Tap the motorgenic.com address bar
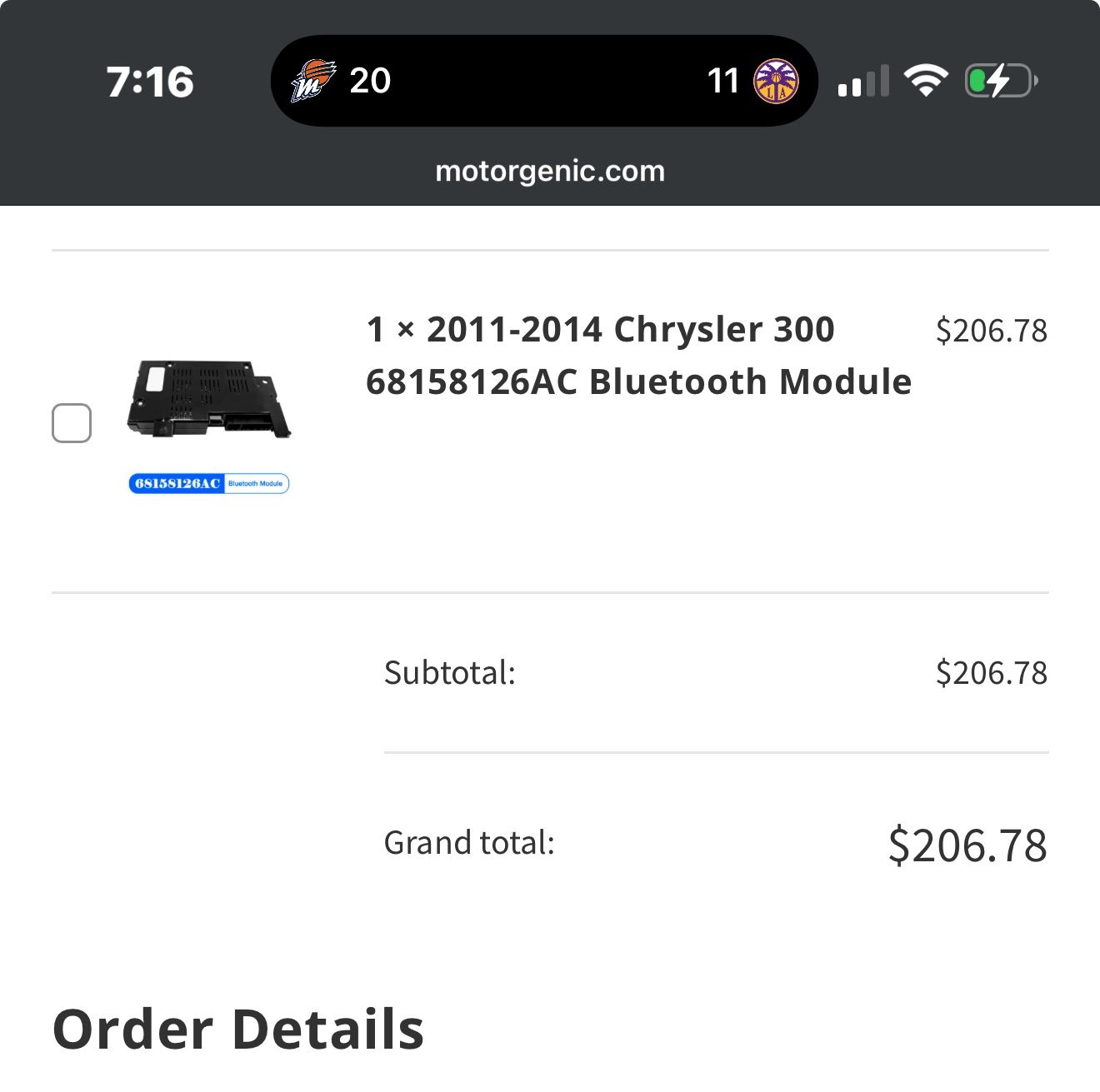The image size is (1100, 1092). tap(550, 171)
